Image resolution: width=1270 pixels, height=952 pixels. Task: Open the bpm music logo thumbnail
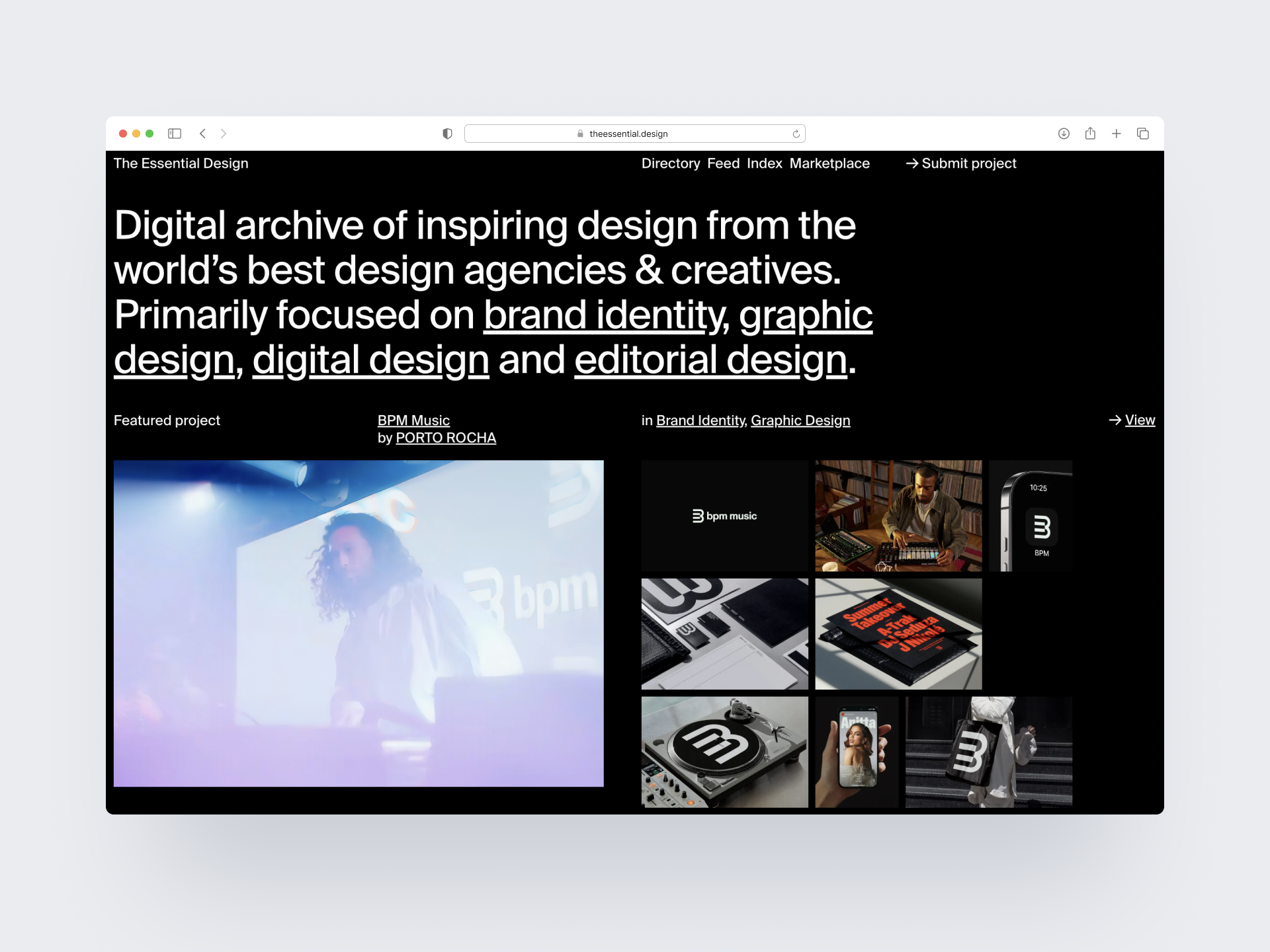(x=725, y=516)
